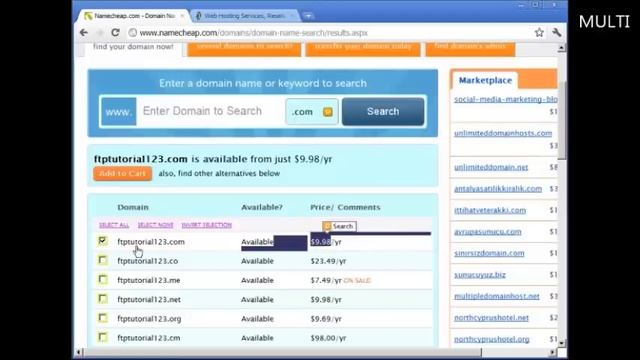The height and width of the screenshot is (360, 640).
Task: Open the Chrome wrench menu
Action: [557, 33]
